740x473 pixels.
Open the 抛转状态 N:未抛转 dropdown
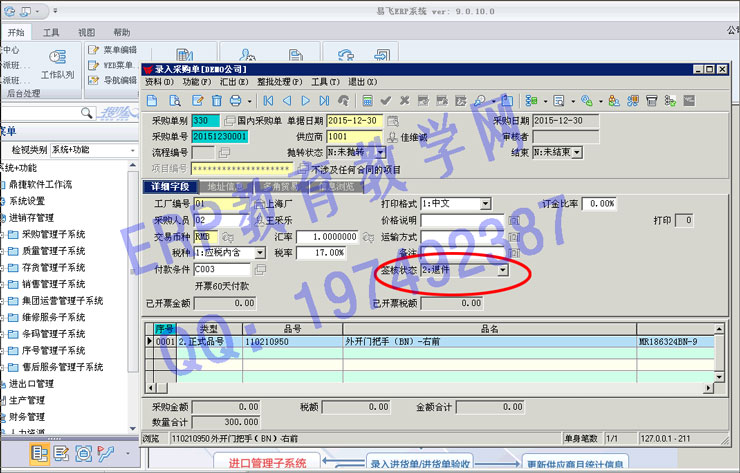381,152
